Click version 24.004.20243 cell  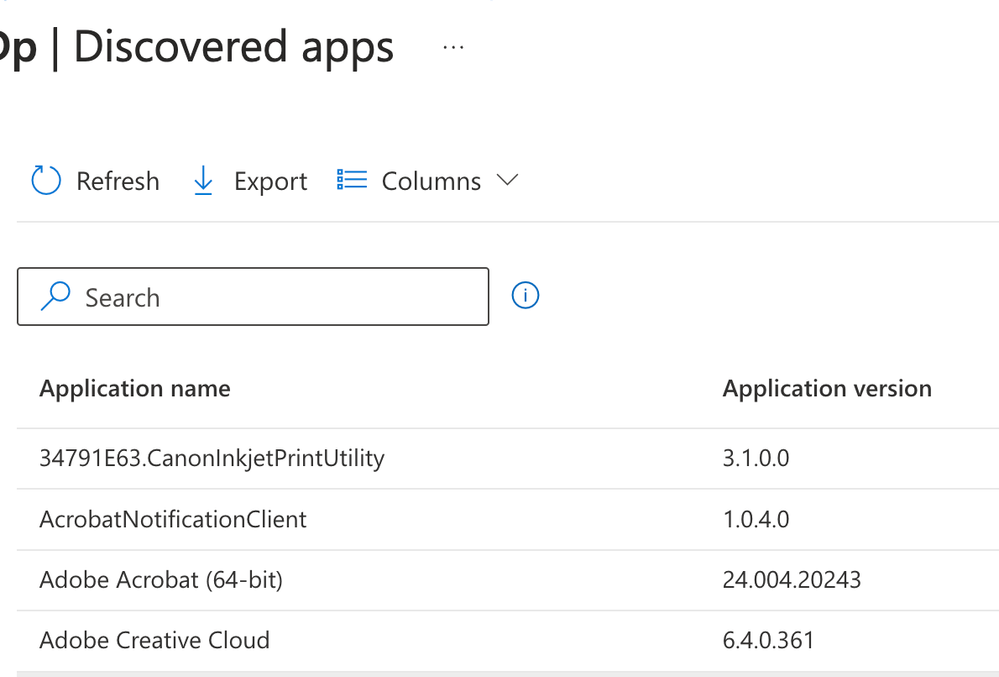pos(791,580)
